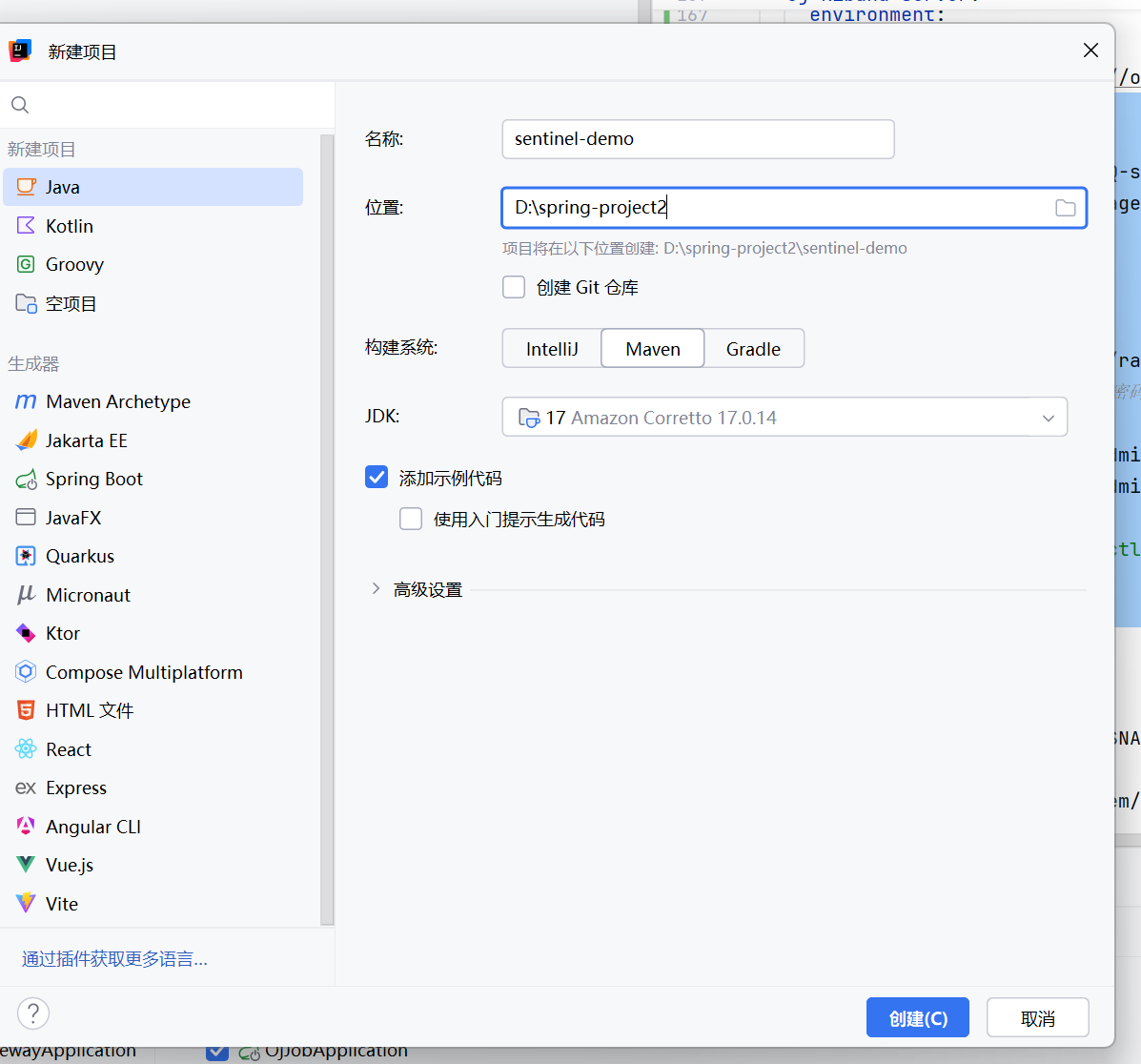This screenshot has height=1064, width=1141.
Task: Select Micronaut entry
Action: coord(153,595)
